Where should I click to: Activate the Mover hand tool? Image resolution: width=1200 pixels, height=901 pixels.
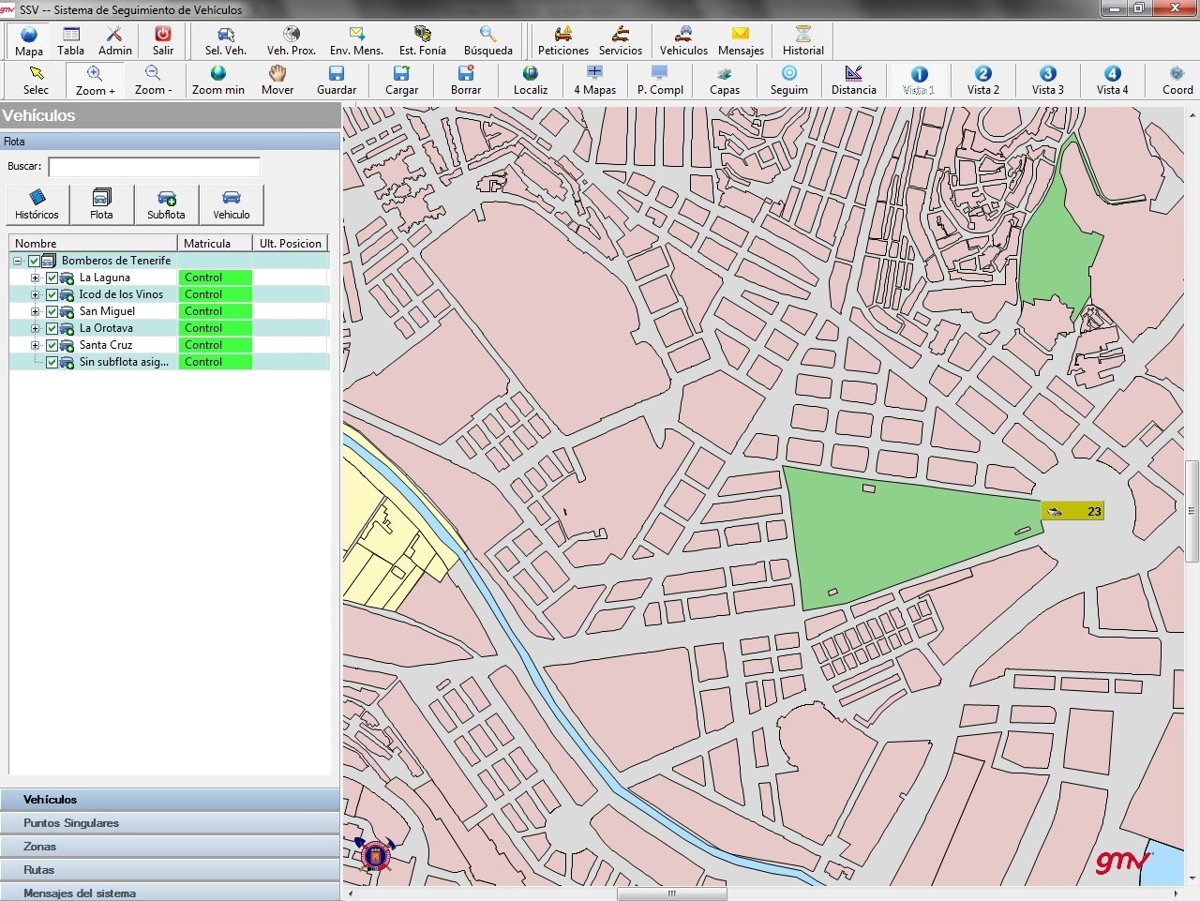click(277, 80)
